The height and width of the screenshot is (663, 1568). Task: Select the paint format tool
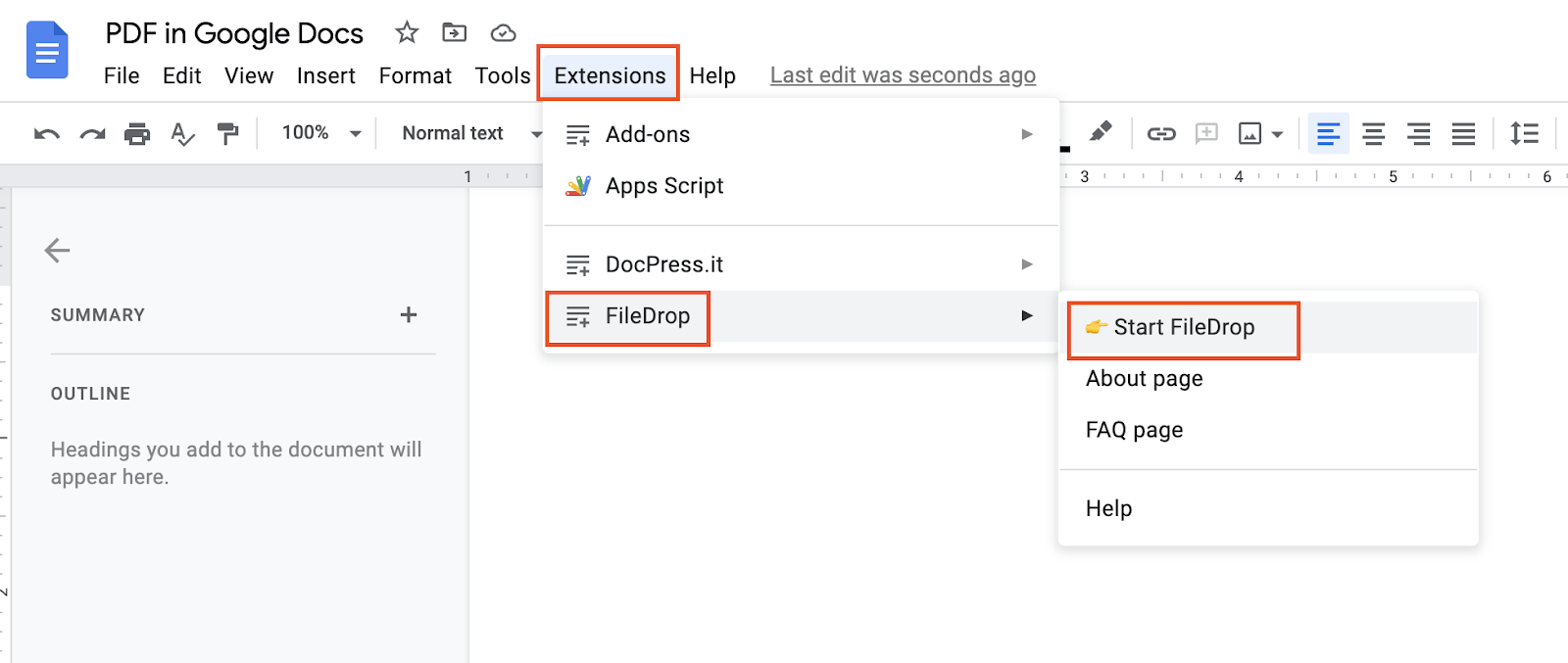tap(227, 134)
